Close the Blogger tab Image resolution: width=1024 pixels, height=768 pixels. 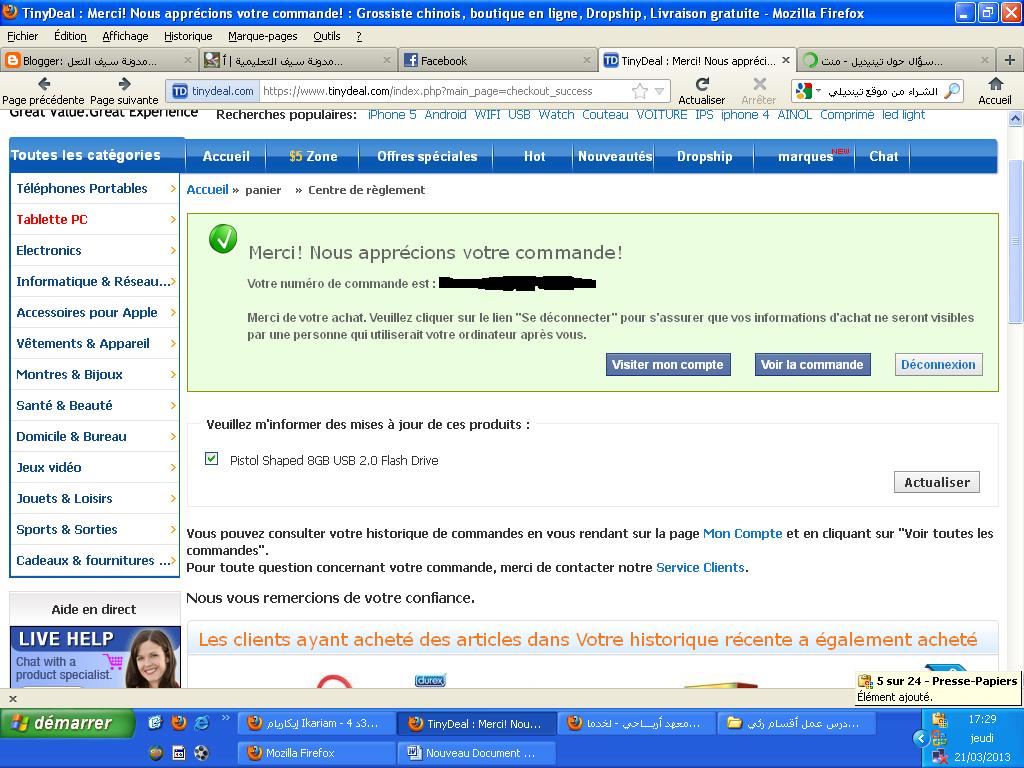pyautogui.click(x=187, y=60)
